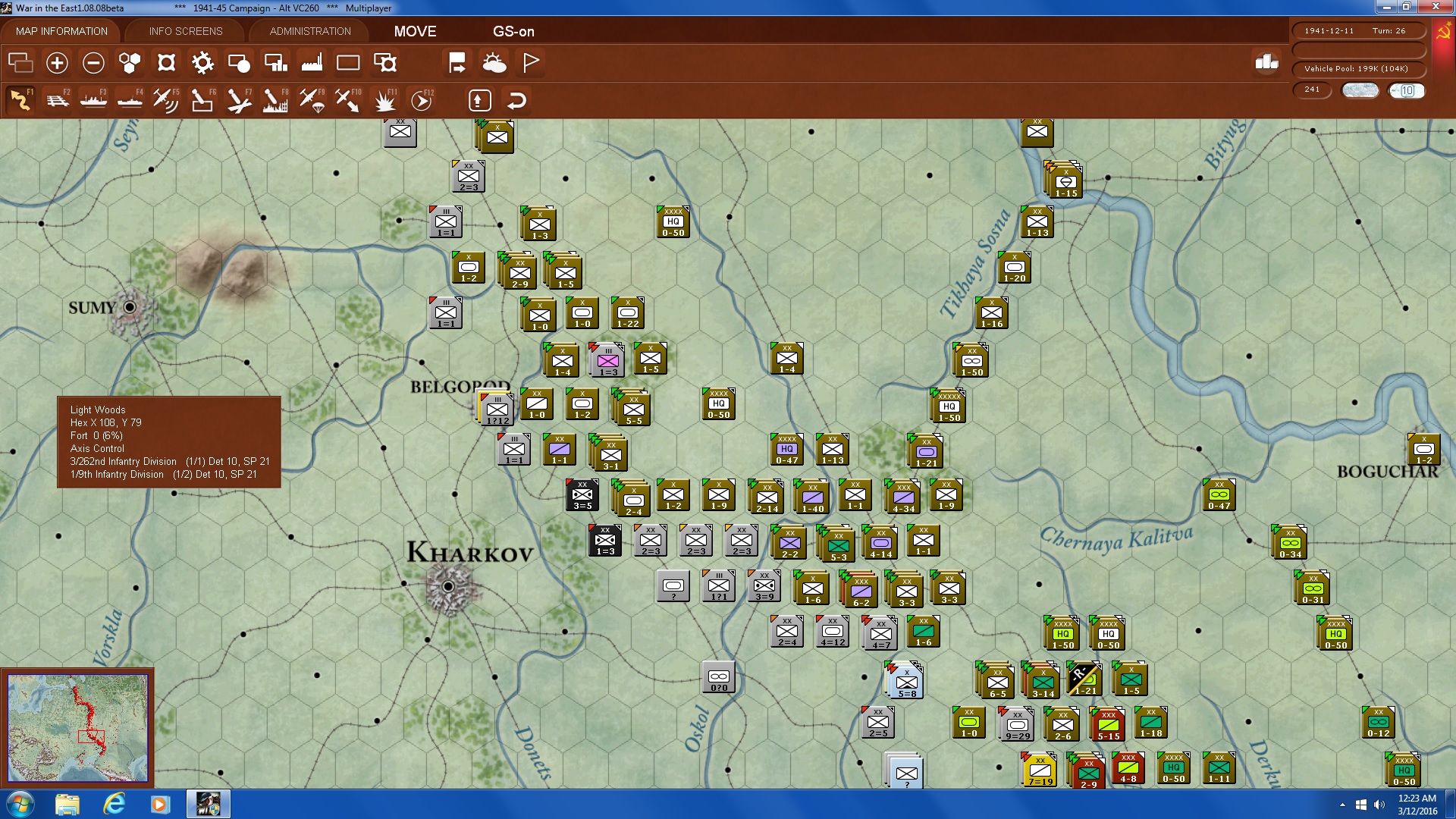Select the F9 air transport mode
The width and height of the screenshot is (1456, 819).
click(x=312, y=100)
